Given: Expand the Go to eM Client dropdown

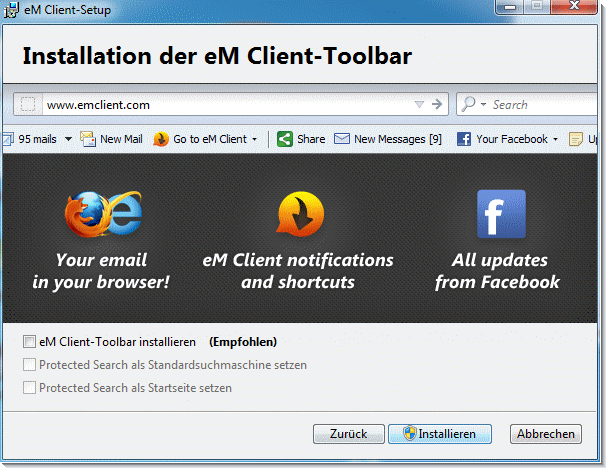Looking at the screenshot, I should (x=254, y=139).
